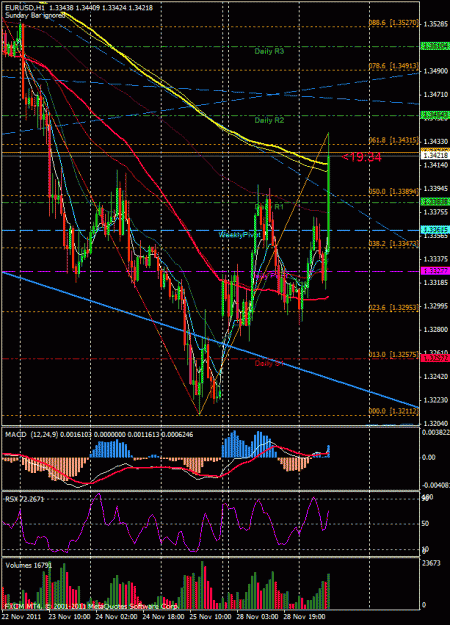The image size is (450, 625).
Task: Select the 0.003822 MACD scale value
Action: 436,433
